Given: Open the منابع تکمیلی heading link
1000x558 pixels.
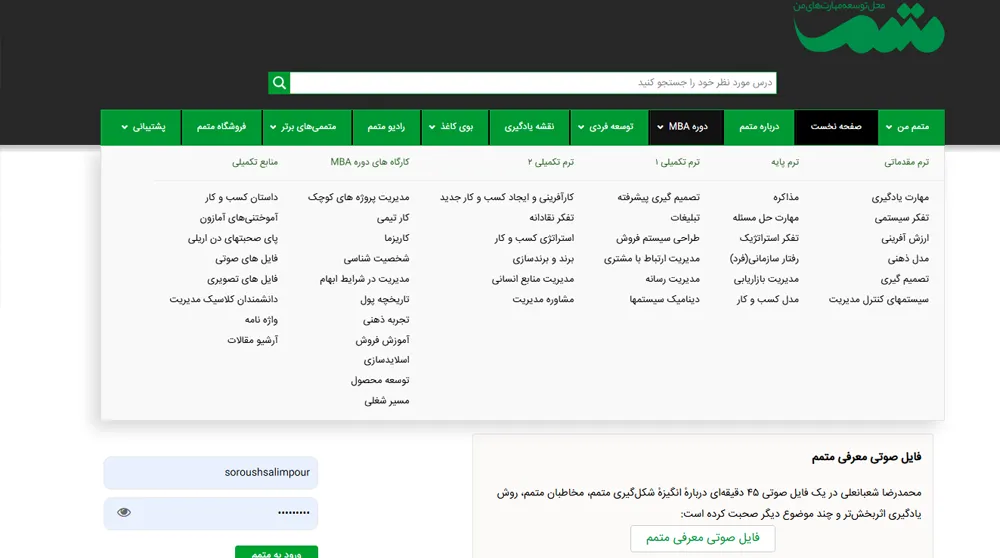Looking at the screenshot, I should 255,162.
